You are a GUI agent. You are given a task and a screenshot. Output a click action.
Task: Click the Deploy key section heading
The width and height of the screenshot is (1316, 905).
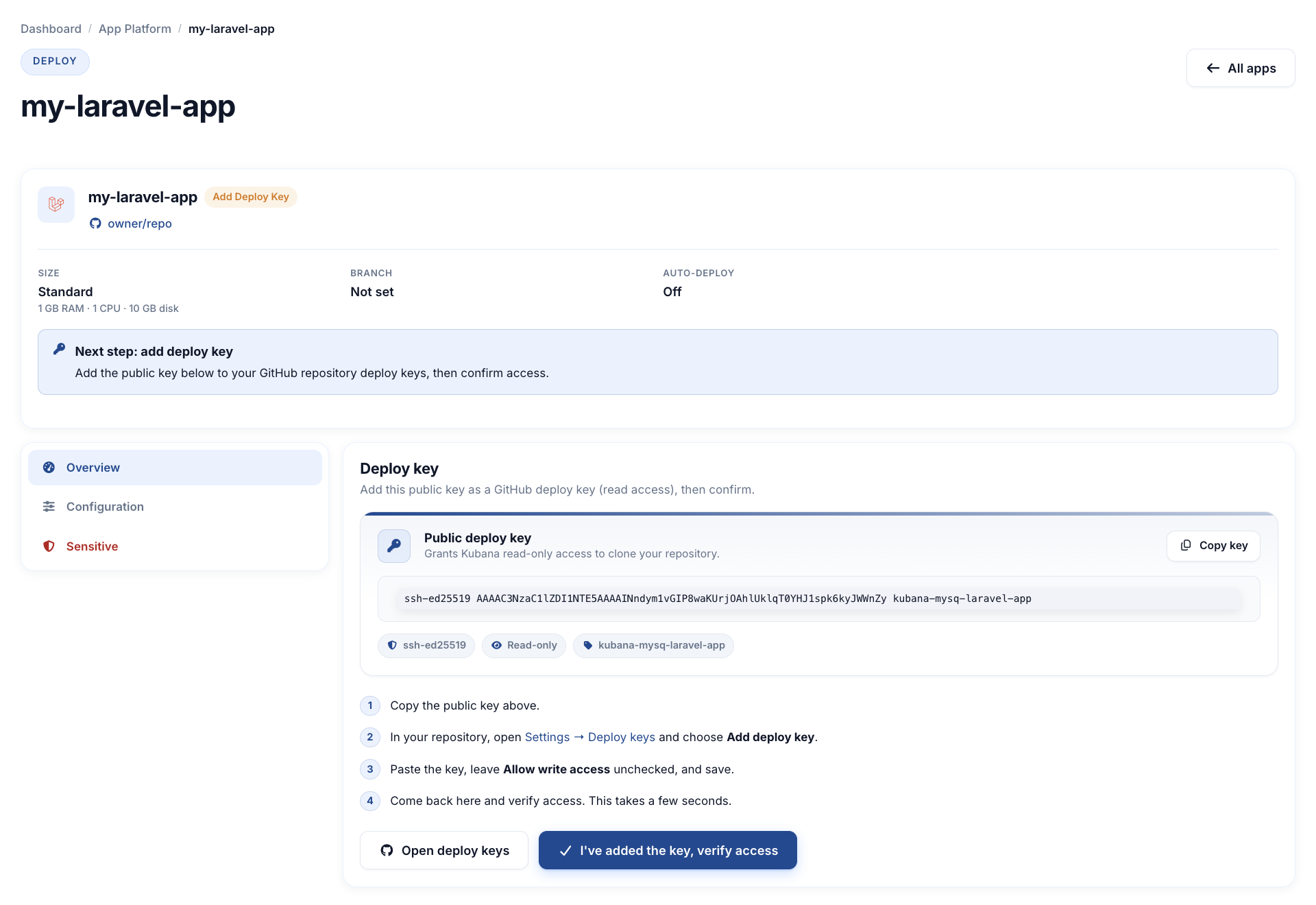(x=399, y=469)
